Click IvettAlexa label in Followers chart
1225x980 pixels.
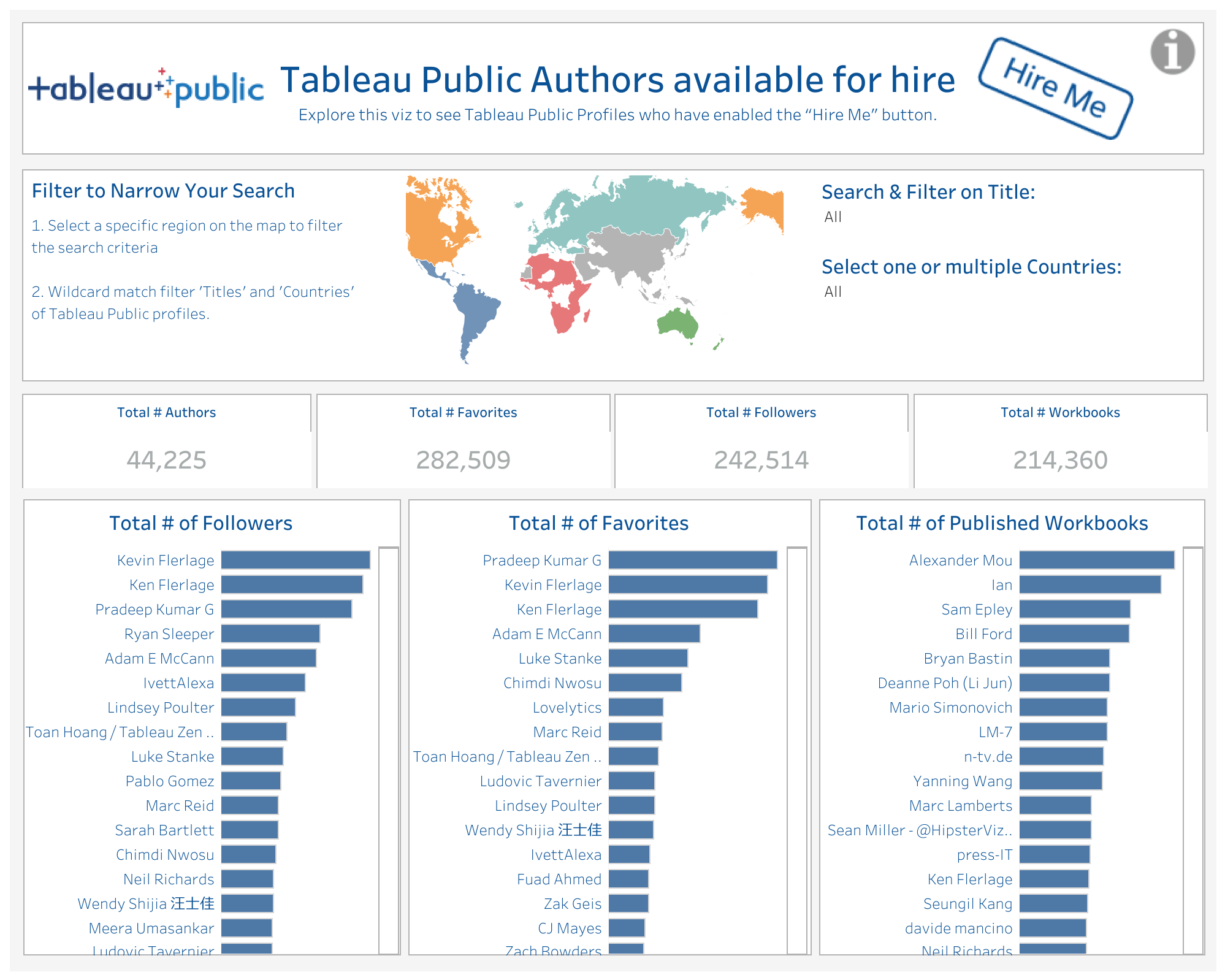178,683
